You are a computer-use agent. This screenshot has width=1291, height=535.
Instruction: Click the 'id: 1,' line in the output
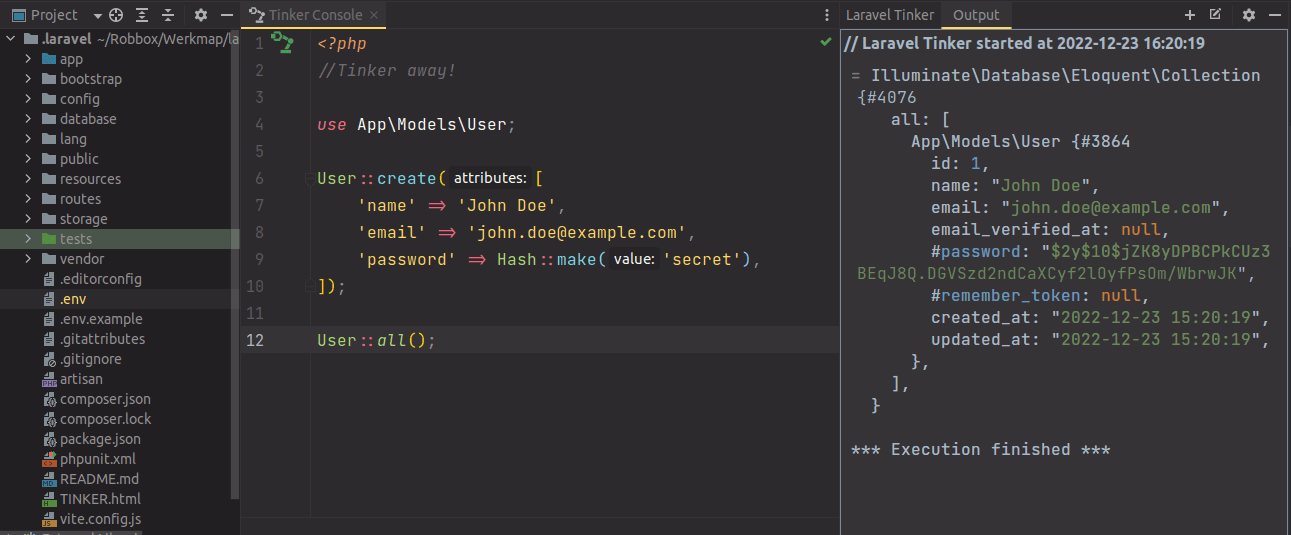pyautogui.click(x=960, y=164)
